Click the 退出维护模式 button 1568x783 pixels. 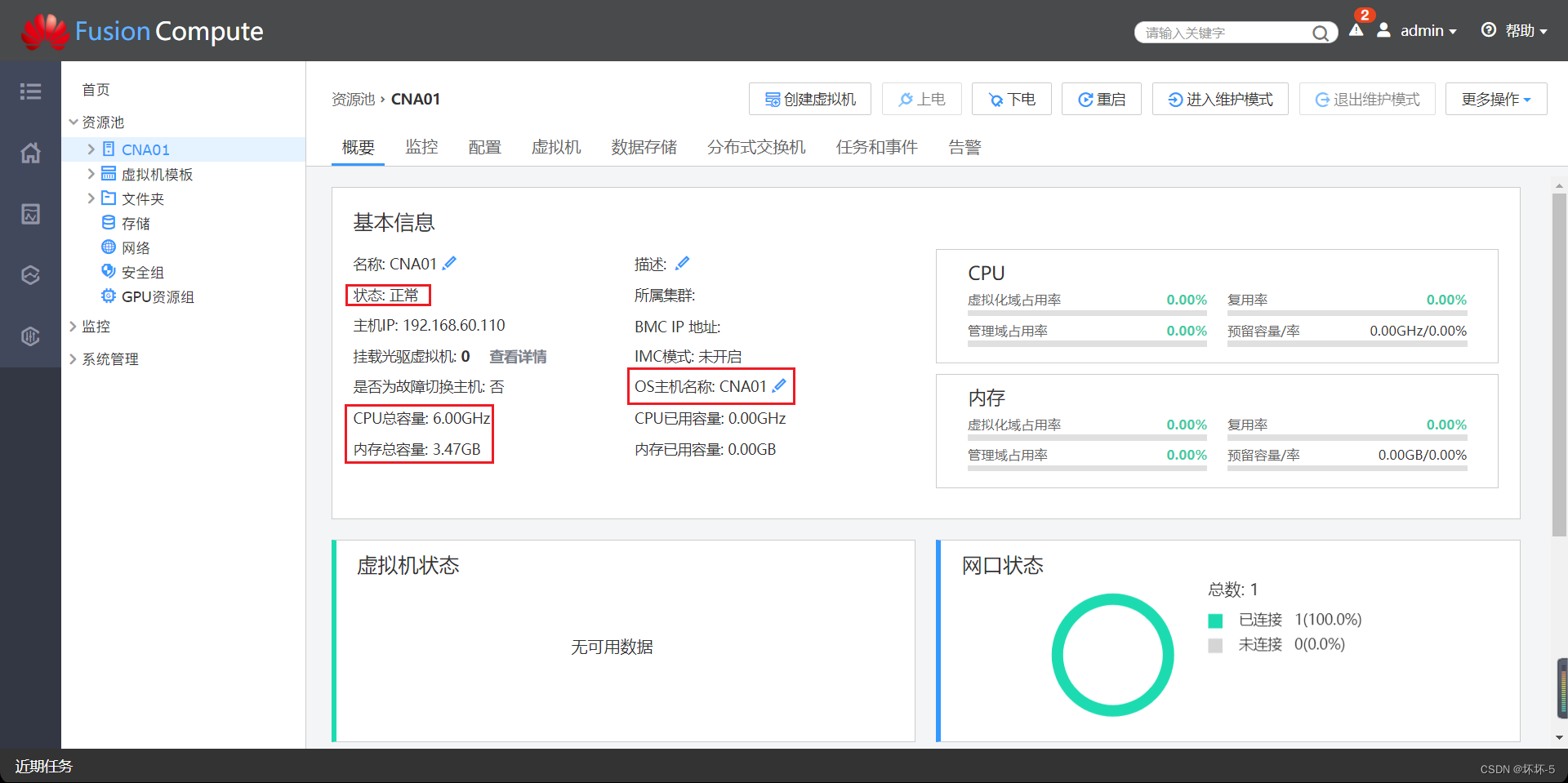pos(1367,99)
